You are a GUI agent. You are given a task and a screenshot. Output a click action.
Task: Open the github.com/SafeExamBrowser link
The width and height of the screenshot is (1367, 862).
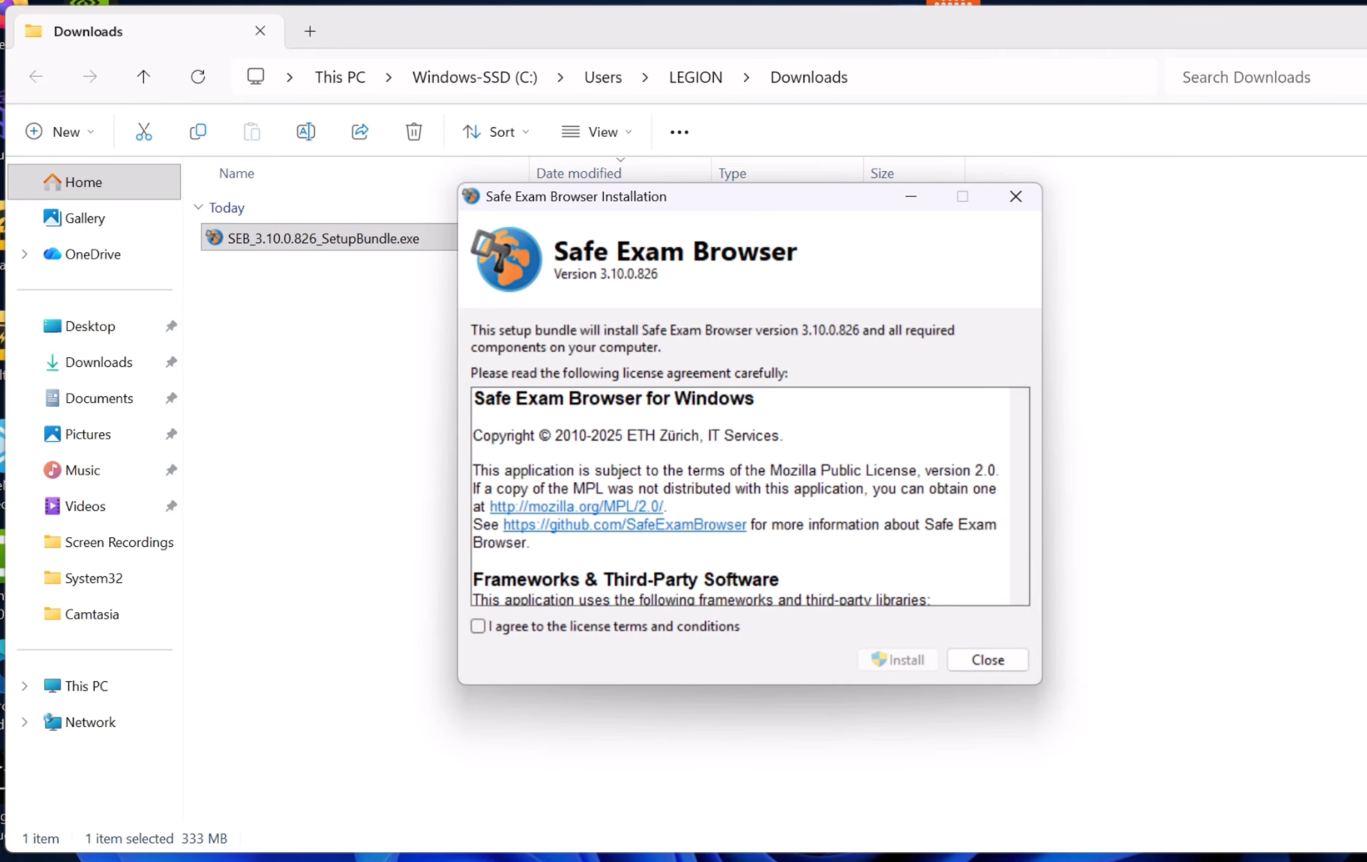(x=624, y=525)
